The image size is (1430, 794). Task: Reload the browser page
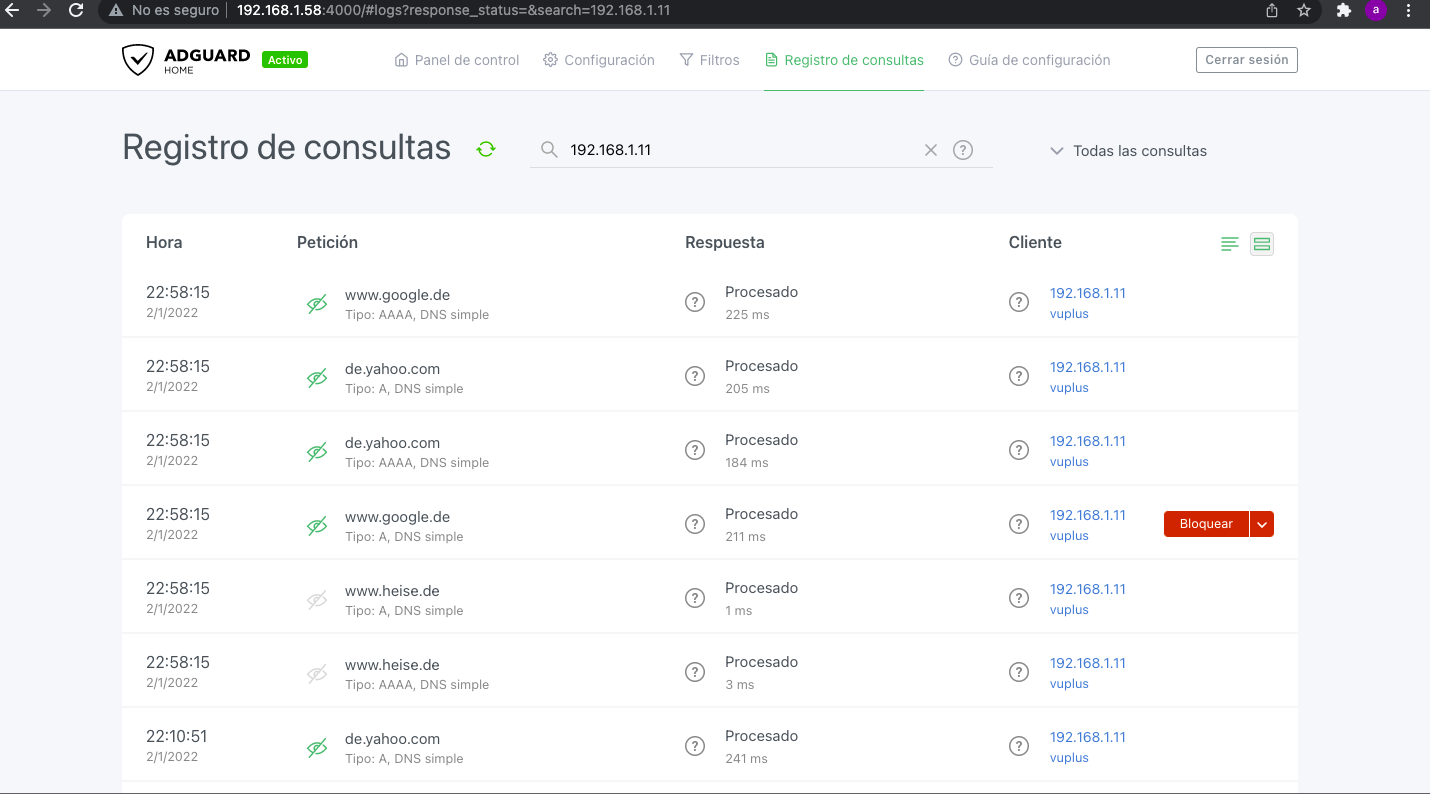pos(76,11)
